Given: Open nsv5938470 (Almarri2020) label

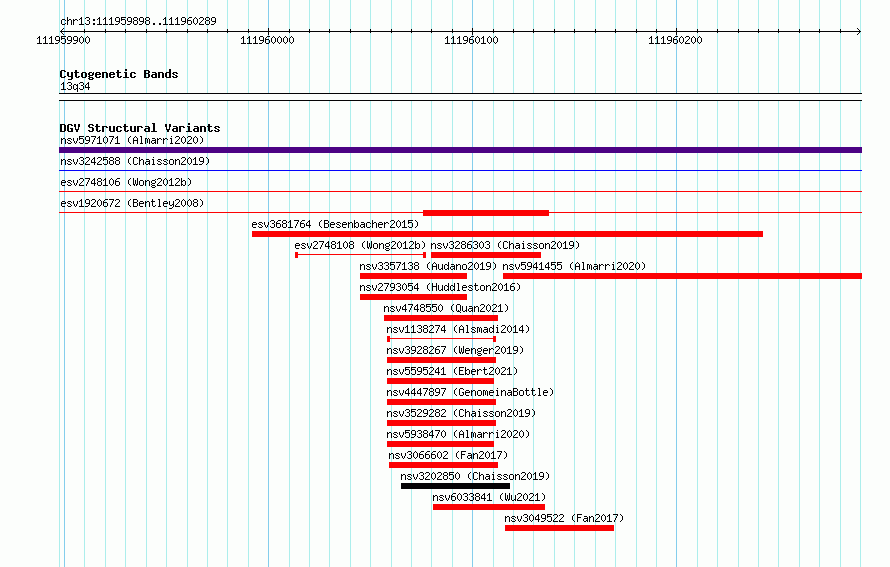Looking at the screenshot, I should click(458, 434).
